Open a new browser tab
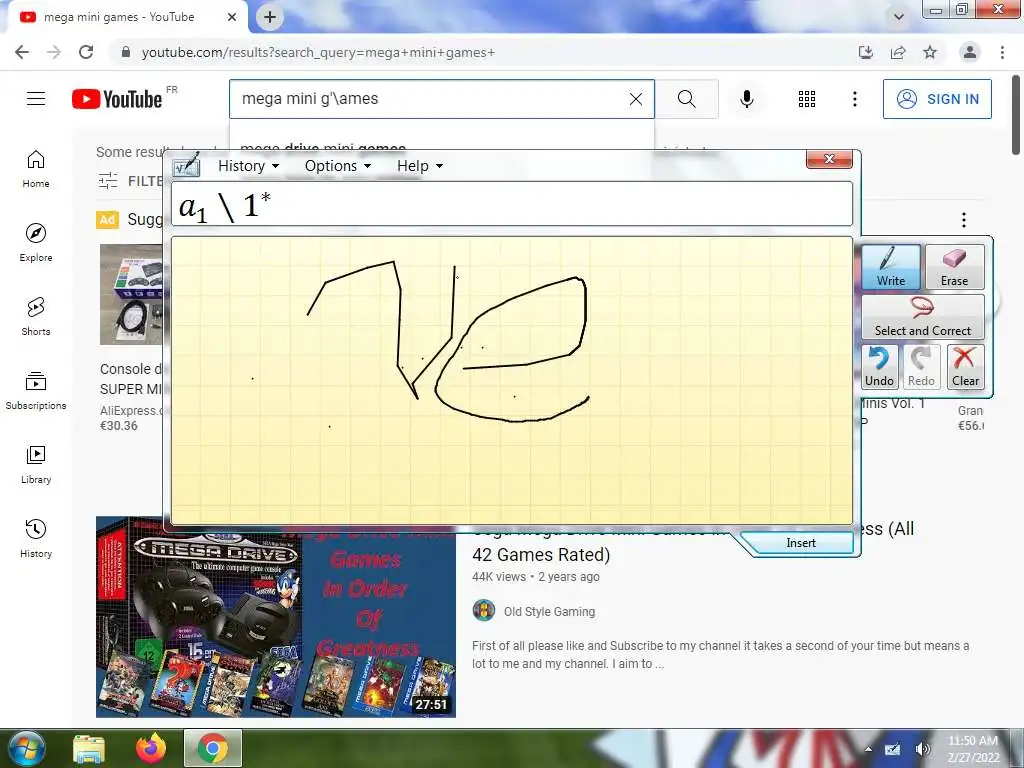 point(270,17)
